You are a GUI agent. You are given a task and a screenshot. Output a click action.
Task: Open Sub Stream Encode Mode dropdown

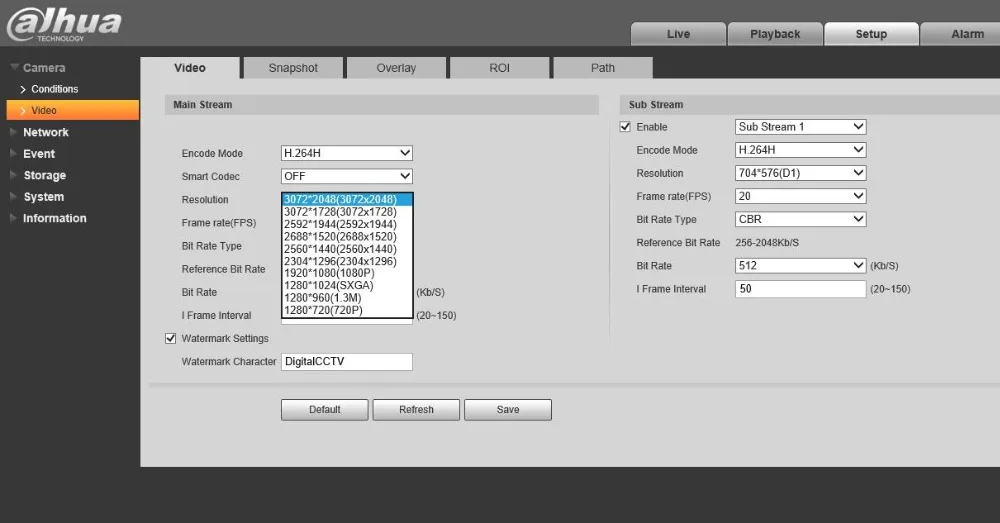coord(800,150)
